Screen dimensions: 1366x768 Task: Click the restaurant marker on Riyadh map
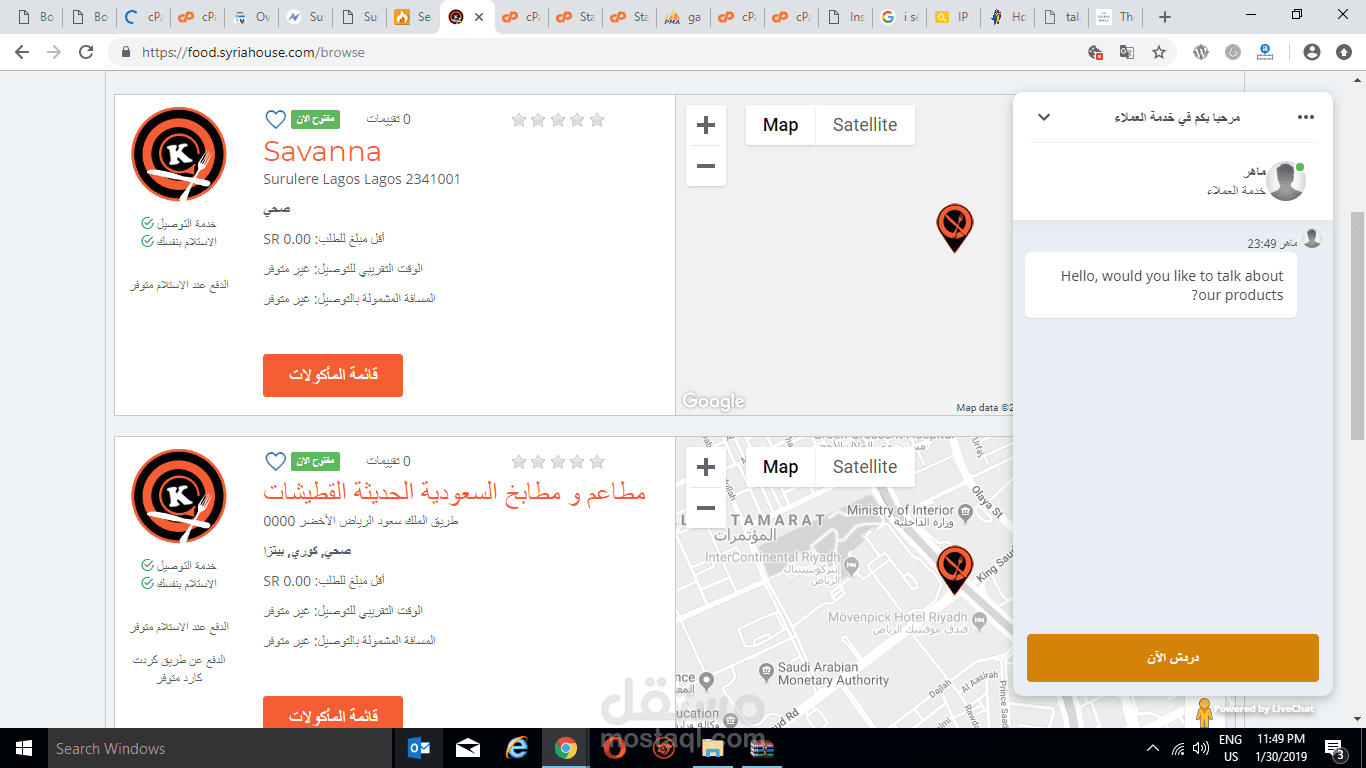pyautogui.click(x=955, y=569)
